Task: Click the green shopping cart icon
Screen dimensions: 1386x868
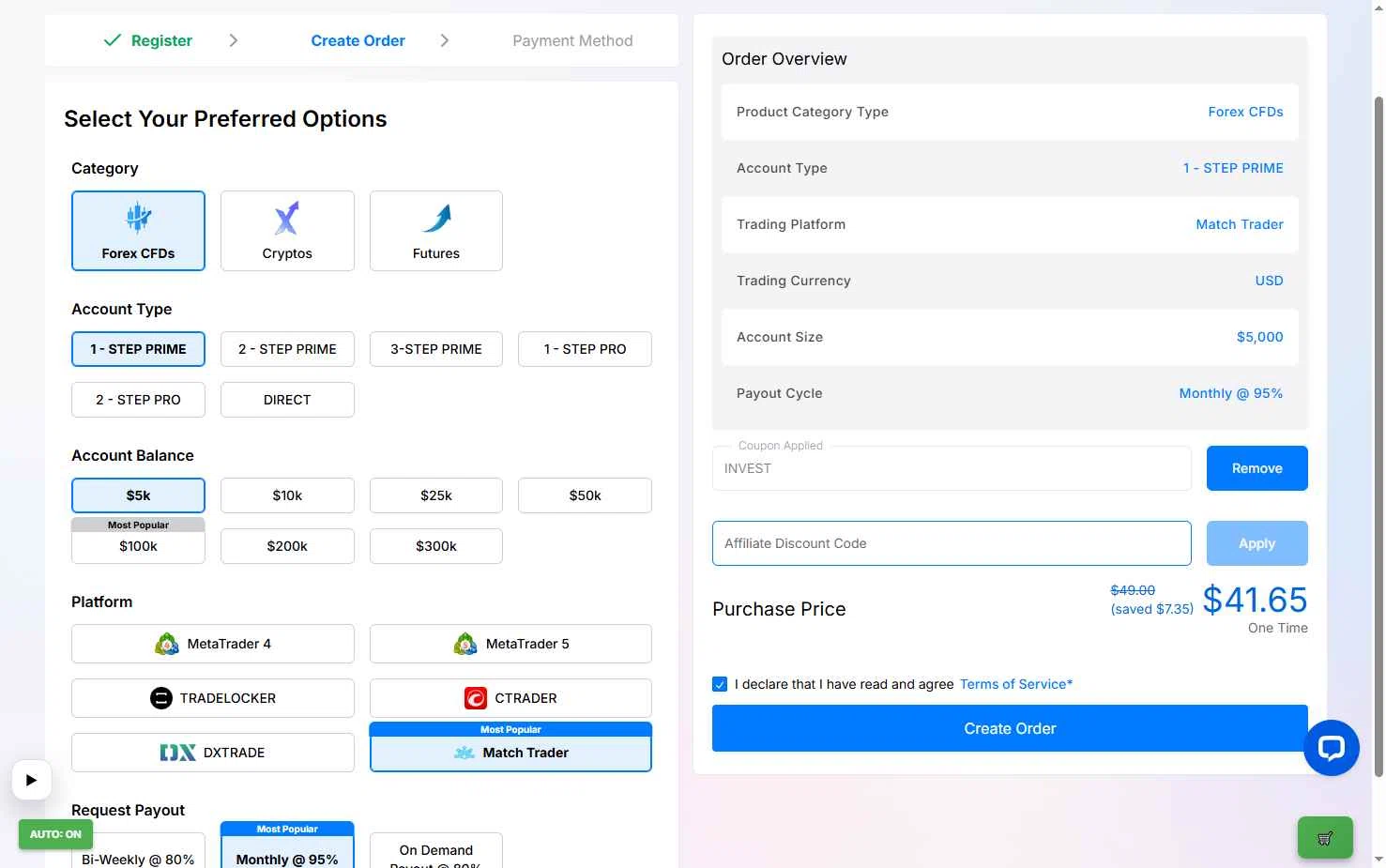Action: point(1325,838)
